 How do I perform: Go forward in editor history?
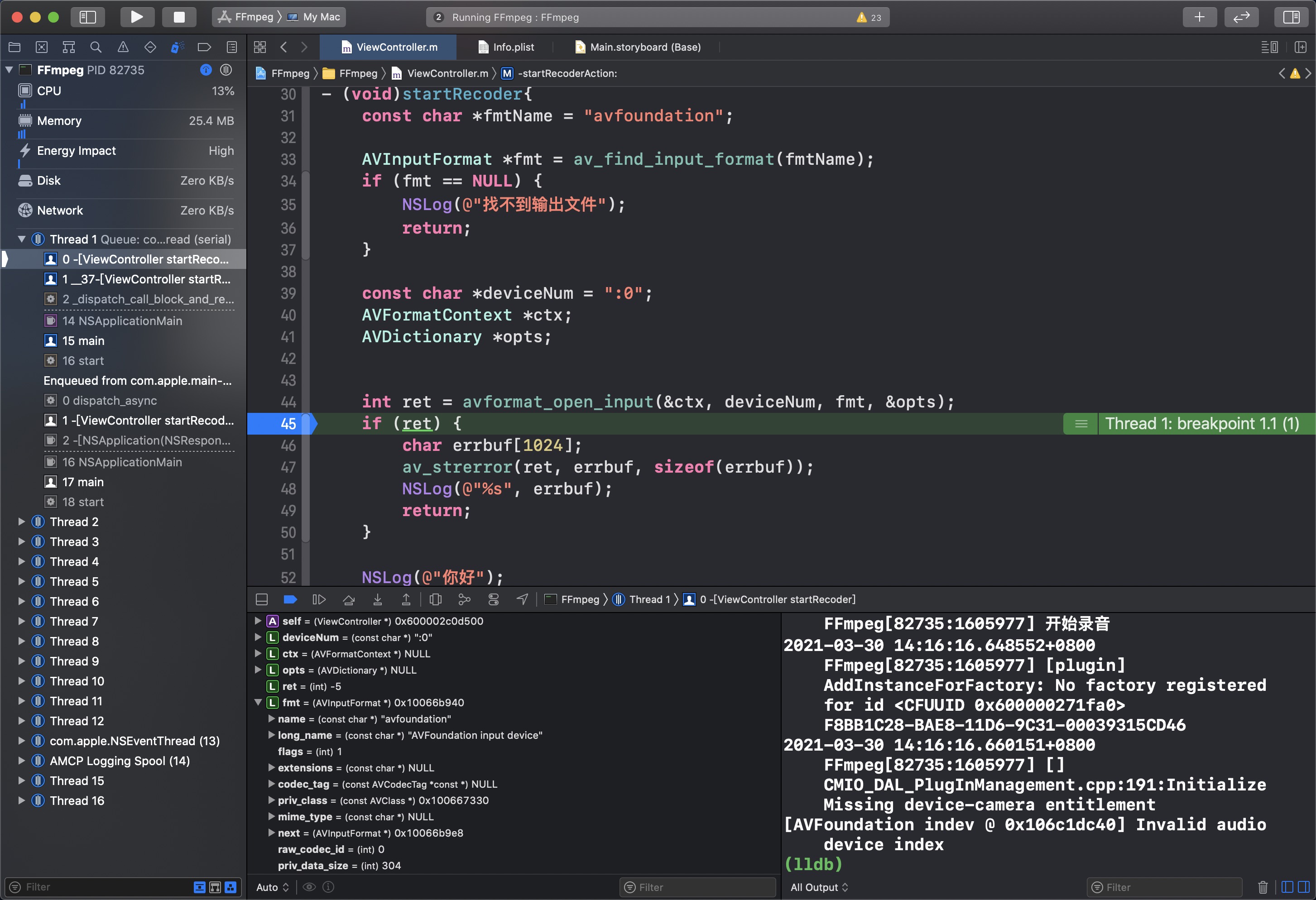pyautogui.click(x=304, y=47)
